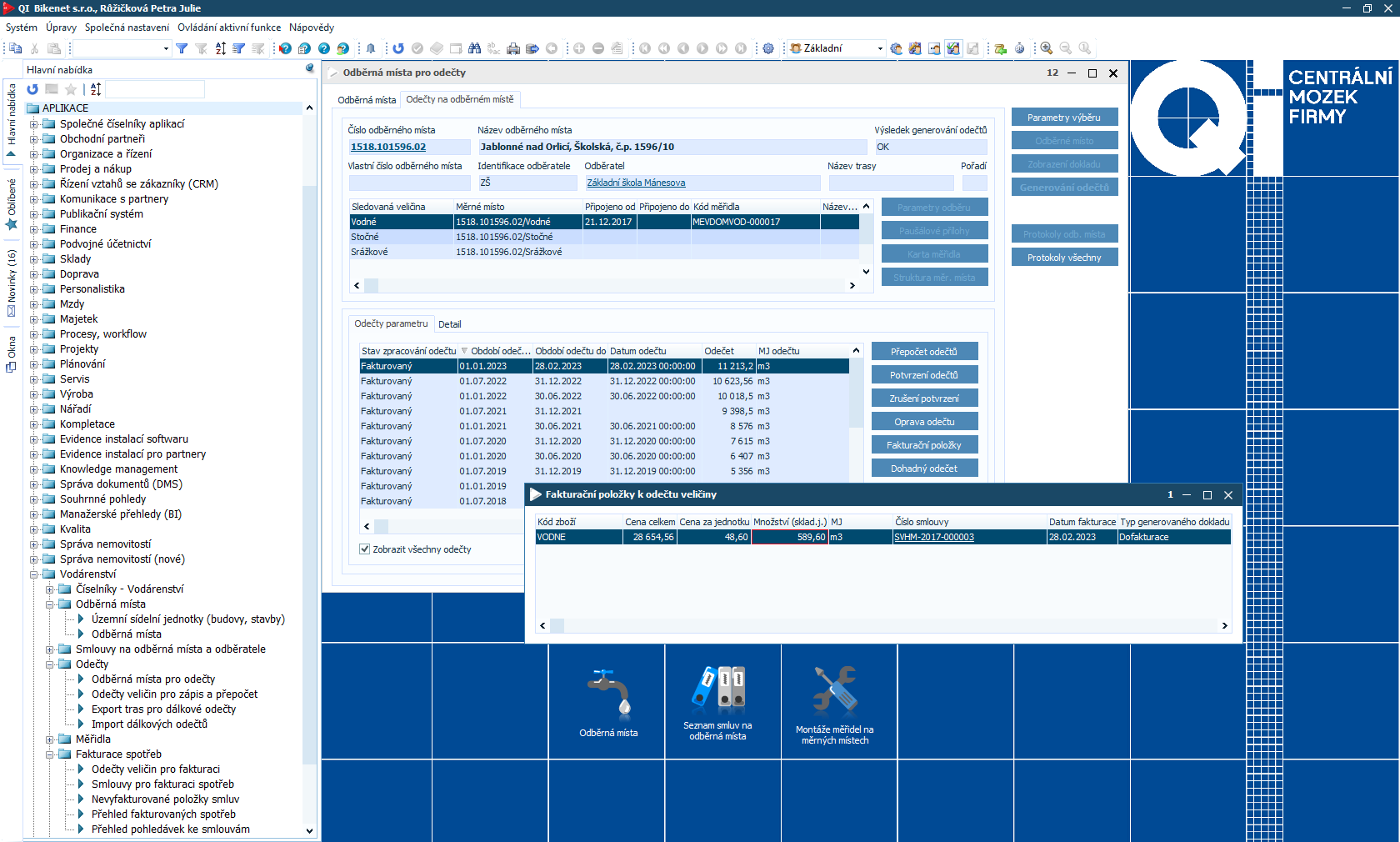Screen dimensions: 1400x842
Task: Open the Základní layout dropdown
Action: (x=879, y=48)
